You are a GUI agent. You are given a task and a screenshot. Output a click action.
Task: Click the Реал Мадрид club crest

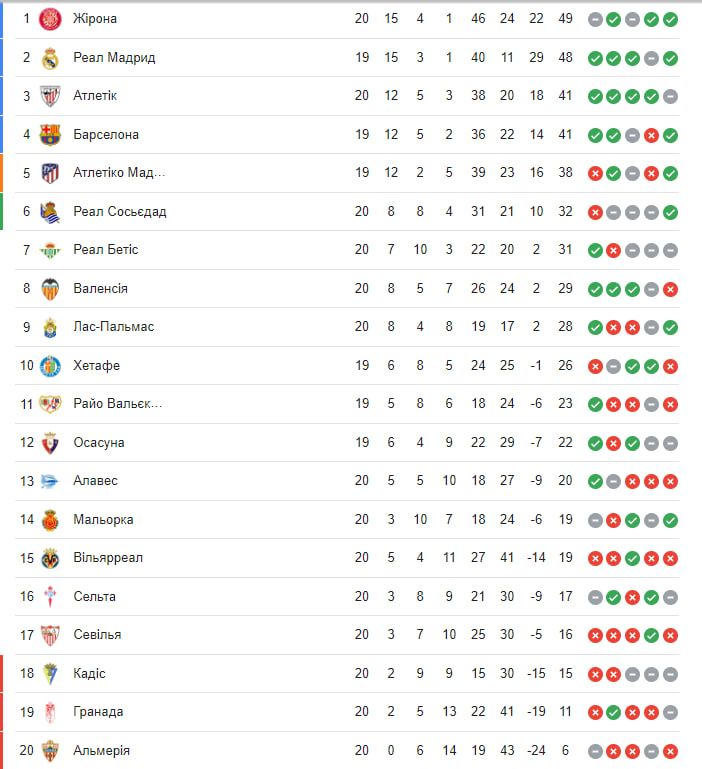pyautogui.click(x=50, y=58)
